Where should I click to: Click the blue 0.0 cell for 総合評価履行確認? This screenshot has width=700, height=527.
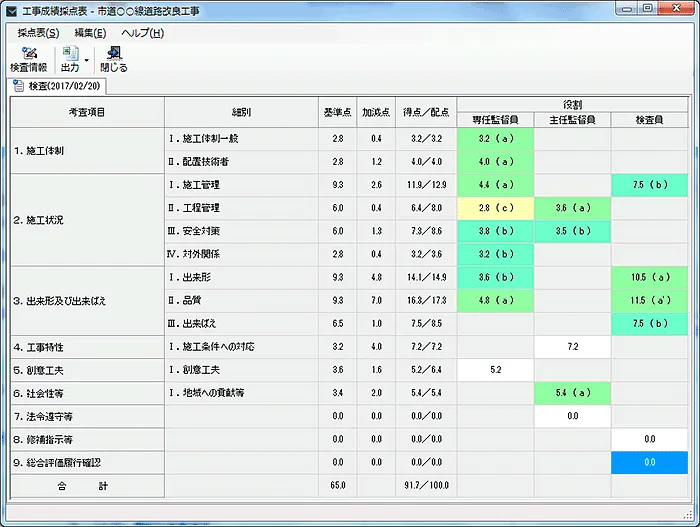coord(649,463)
